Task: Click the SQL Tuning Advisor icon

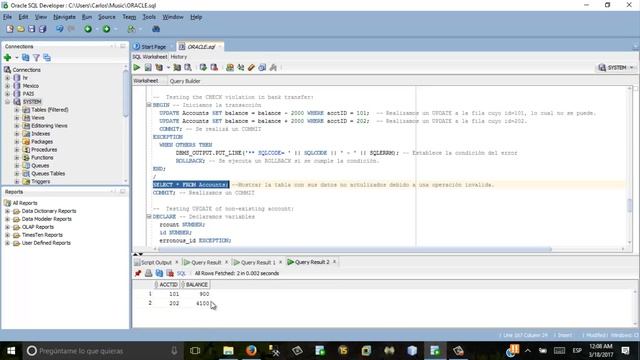Action: point(188,68)
